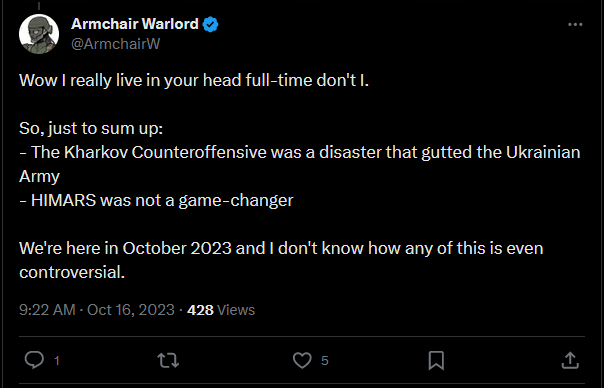Click the HIMARS game-changer bullet line
The width and height of the screenshot is (604, 388).
156,200
